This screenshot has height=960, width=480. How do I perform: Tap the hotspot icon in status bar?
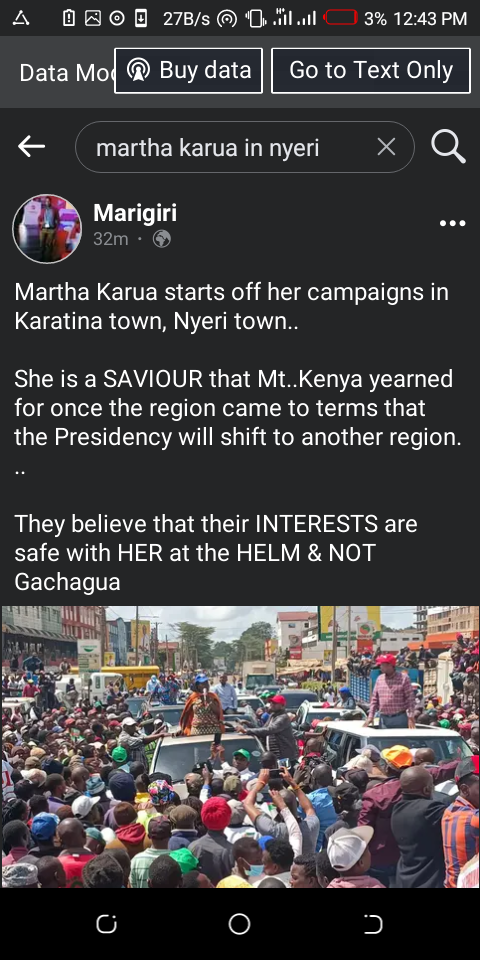click(x=227, y=19)
